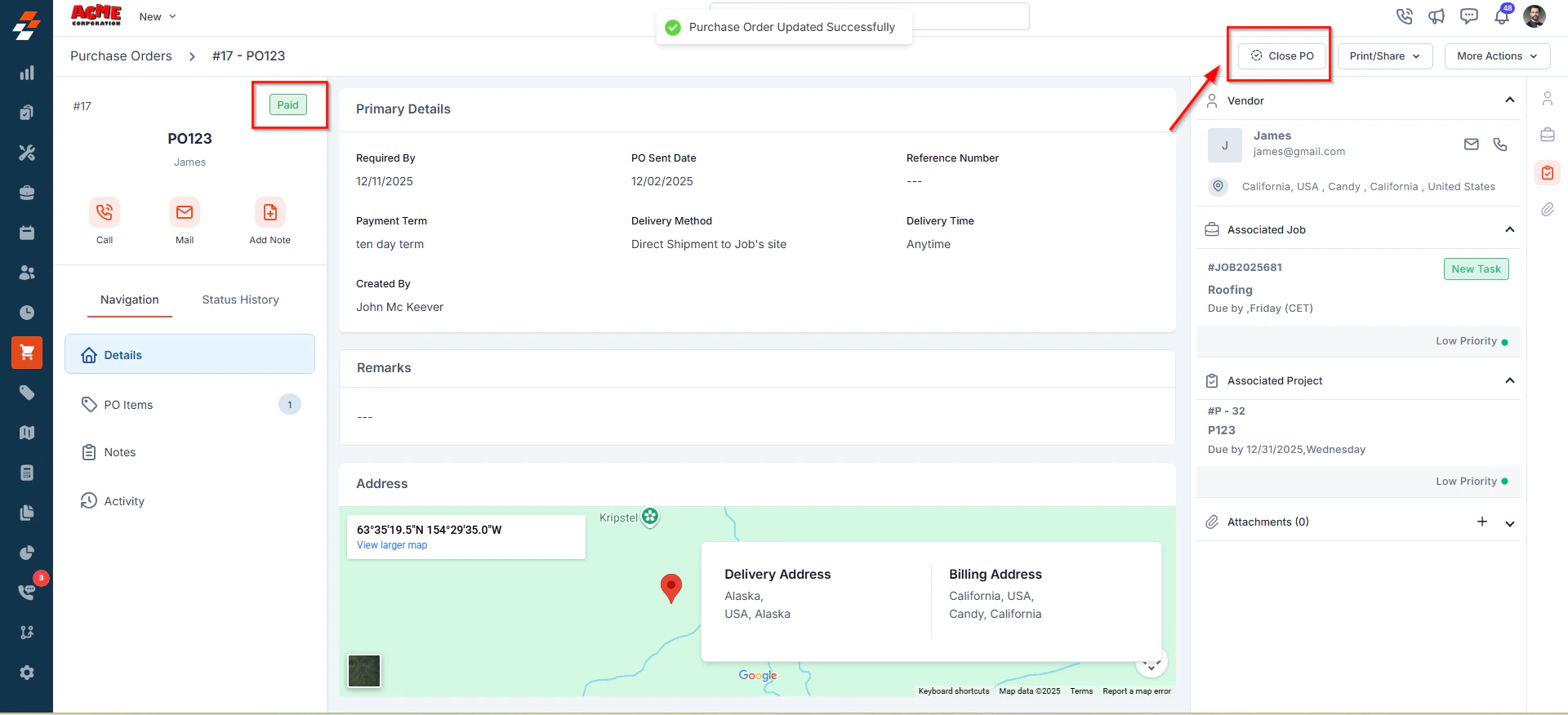Click the Add Note icon under PO123
The width and height of the screenshot is (1568, 715).
(270, 212)
